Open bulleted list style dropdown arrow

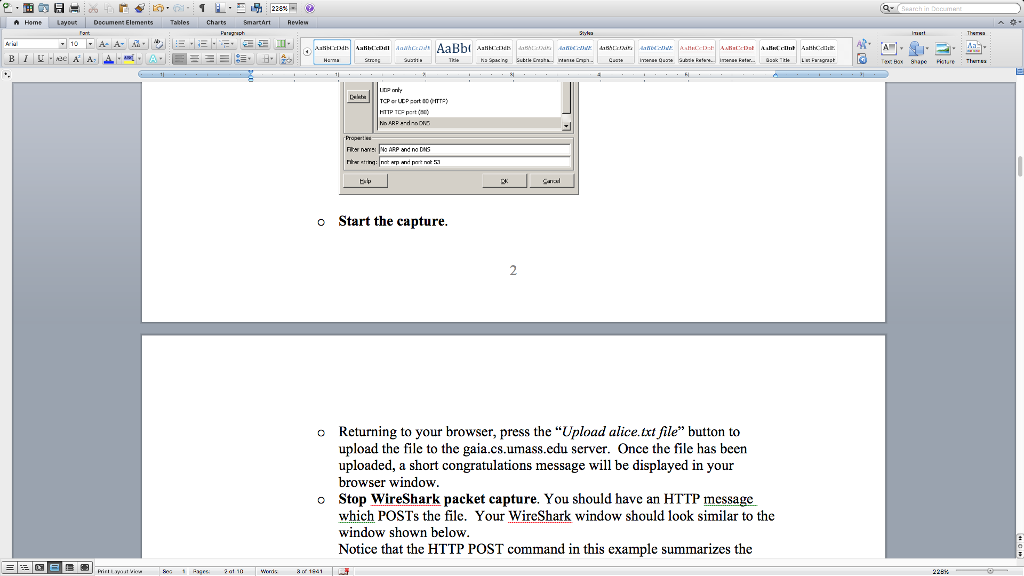191,44
